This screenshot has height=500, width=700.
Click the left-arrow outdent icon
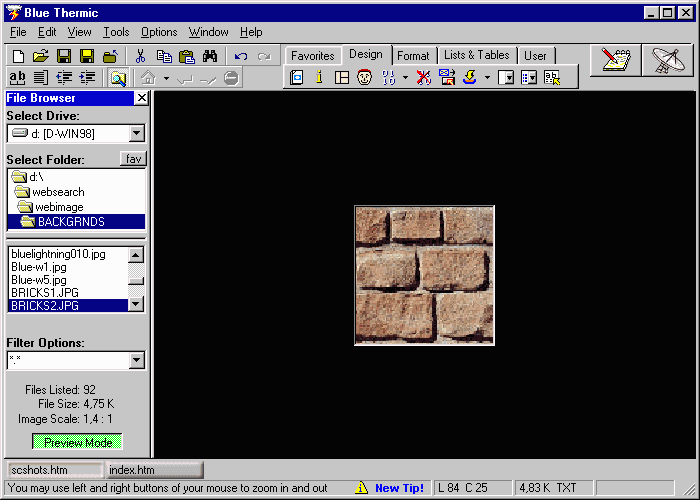pyautogui.click(x=64, y=78)
